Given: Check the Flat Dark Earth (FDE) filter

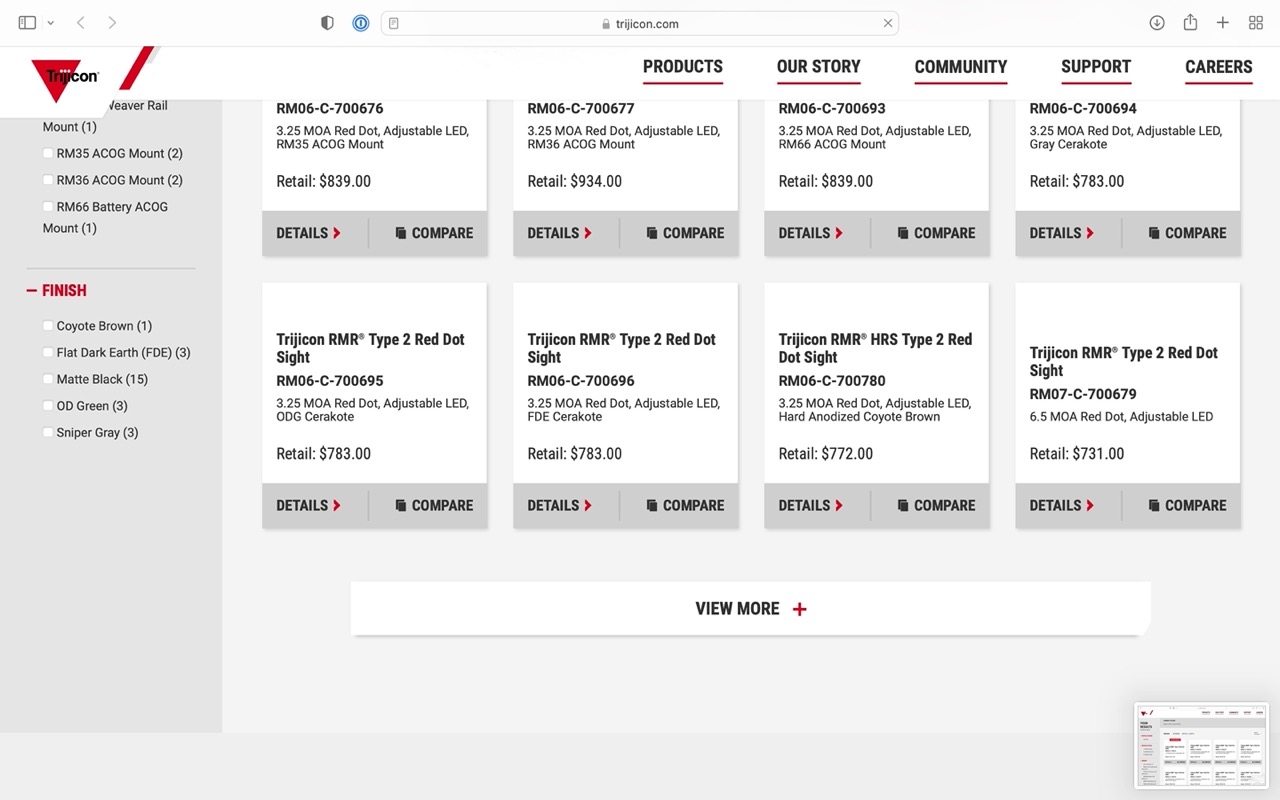Looking at the screenshot, I should 48,353.
